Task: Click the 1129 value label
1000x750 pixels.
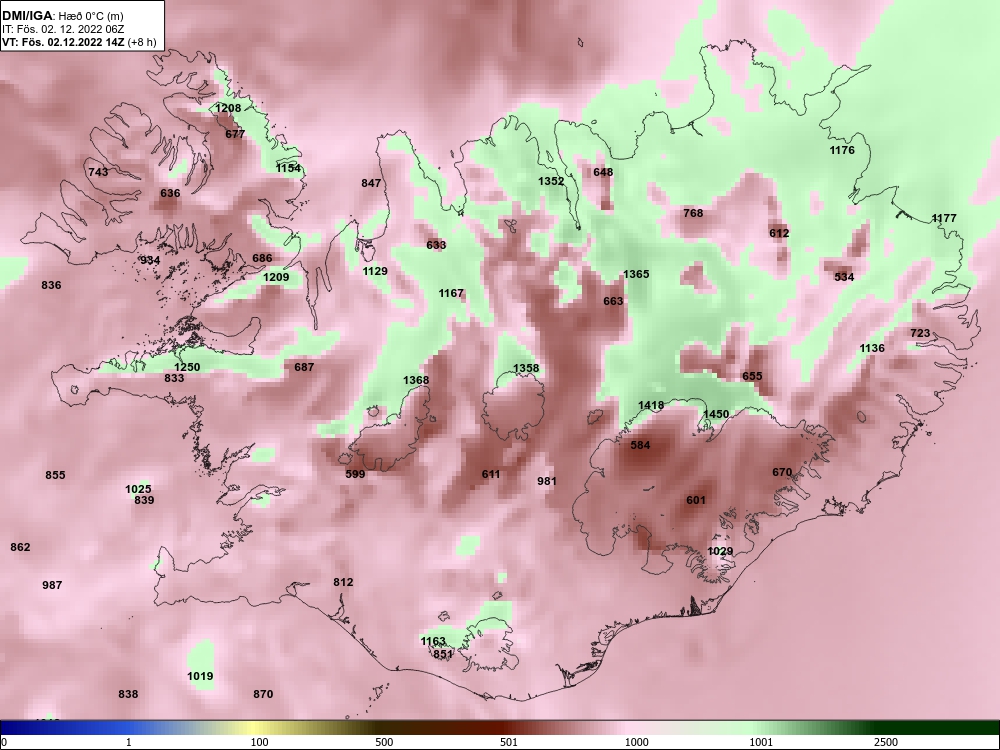Action: (375, 271)
